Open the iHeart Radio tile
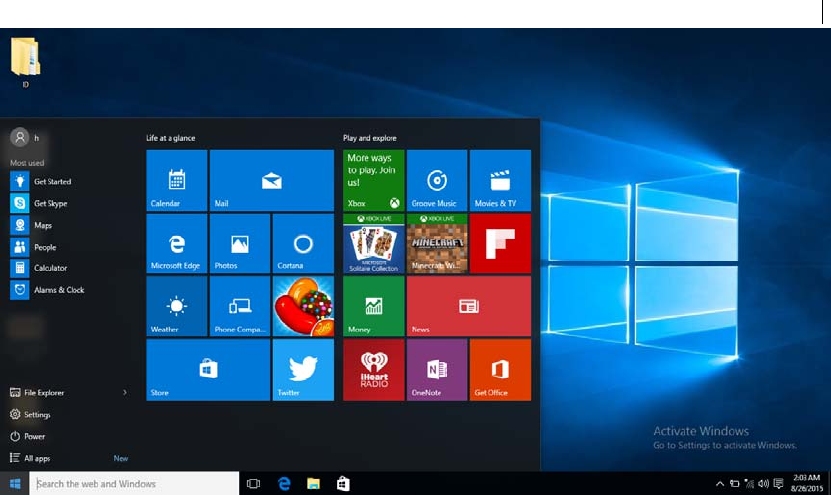The height and width of the screenshot is (495, 831). click(x=374, y=369)
